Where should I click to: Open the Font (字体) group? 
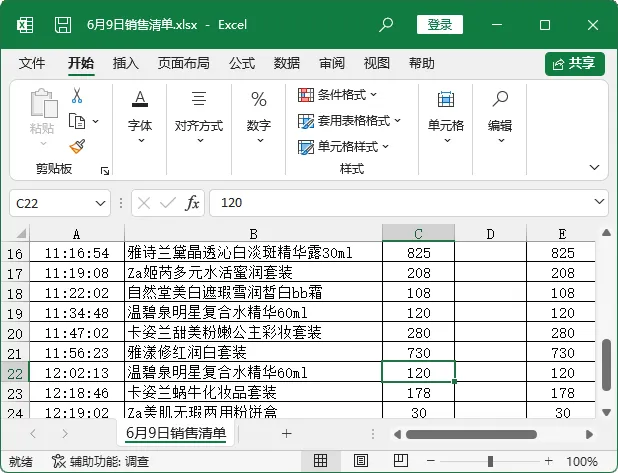[140, 117]
